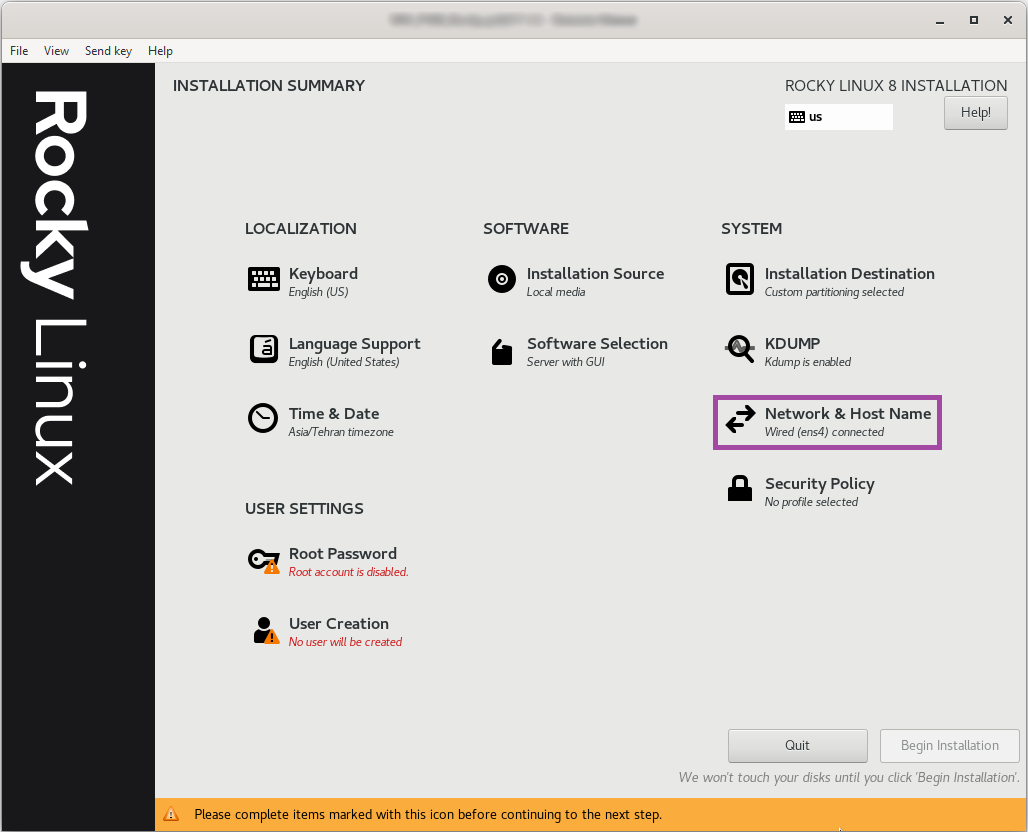1028x832 pixels.
Task: Click the 'Root account is disabled.' text
Action: coord(348,572)
